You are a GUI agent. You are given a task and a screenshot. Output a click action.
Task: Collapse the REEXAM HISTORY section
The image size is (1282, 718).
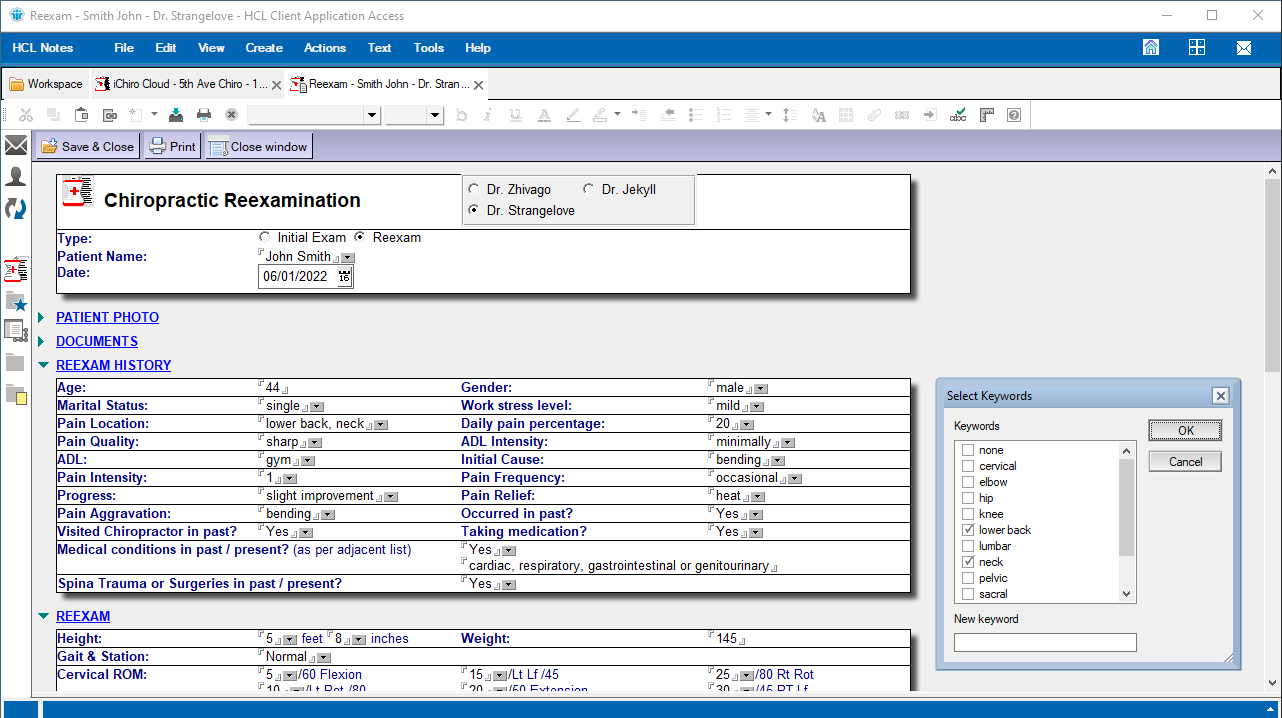(43, 366)
